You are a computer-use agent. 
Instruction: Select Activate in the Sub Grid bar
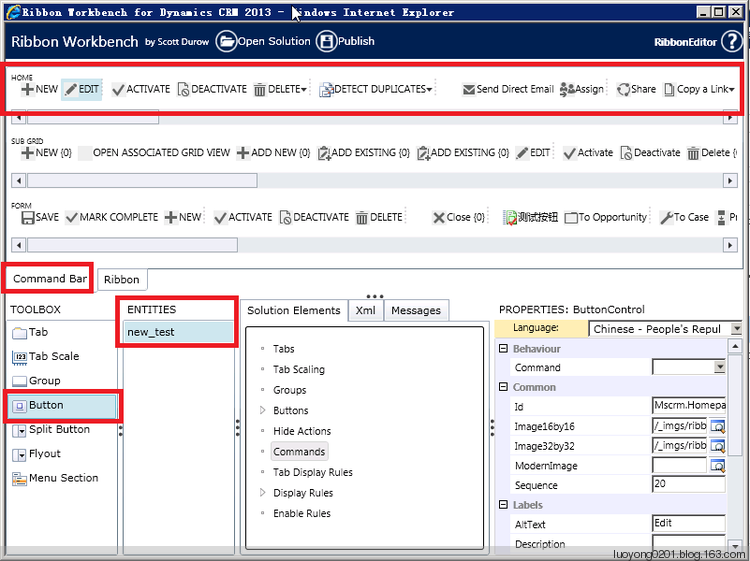click(x=588, y=153)
